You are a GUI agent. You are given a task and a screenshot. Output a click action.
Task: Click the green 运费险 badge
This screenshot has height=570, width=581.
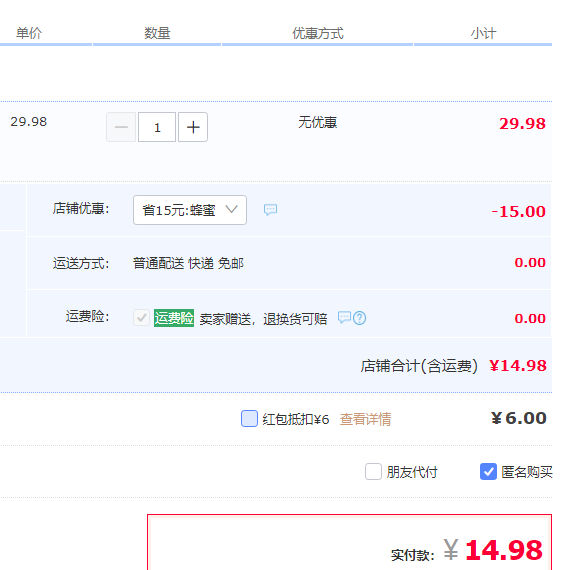pyautogui.click(x=174, y=318)
